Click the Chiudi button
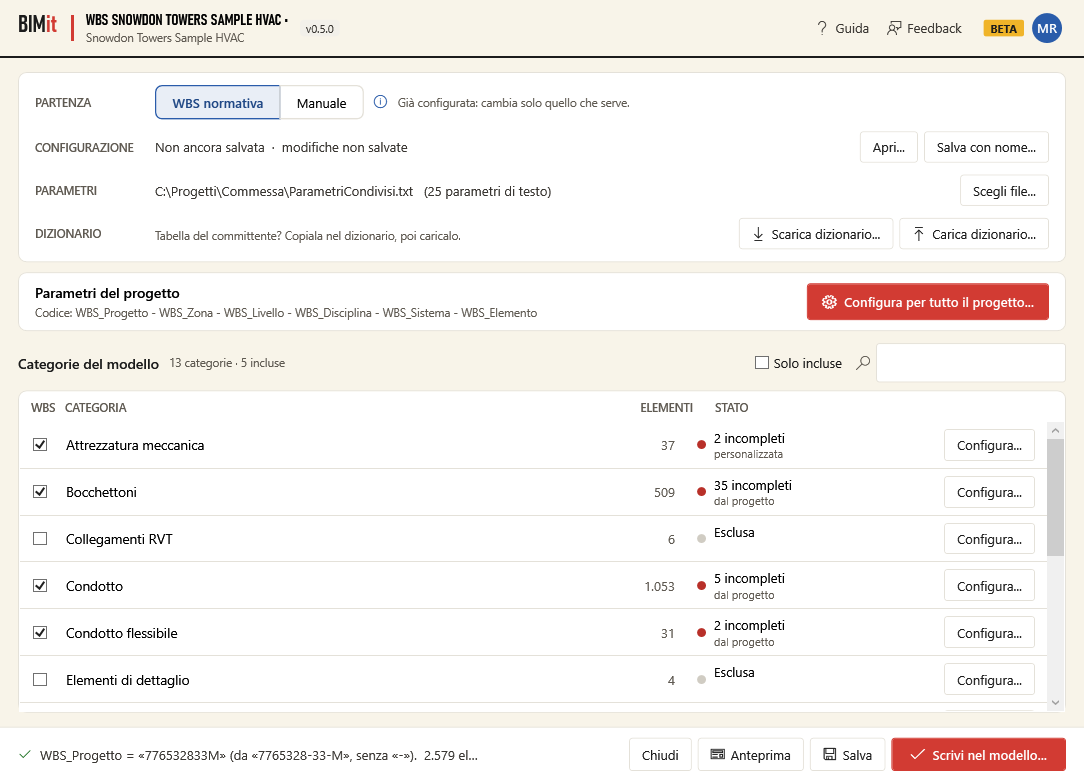Image resolution: width=1084 pixels, height=781 pixels. tap(660, 755)
